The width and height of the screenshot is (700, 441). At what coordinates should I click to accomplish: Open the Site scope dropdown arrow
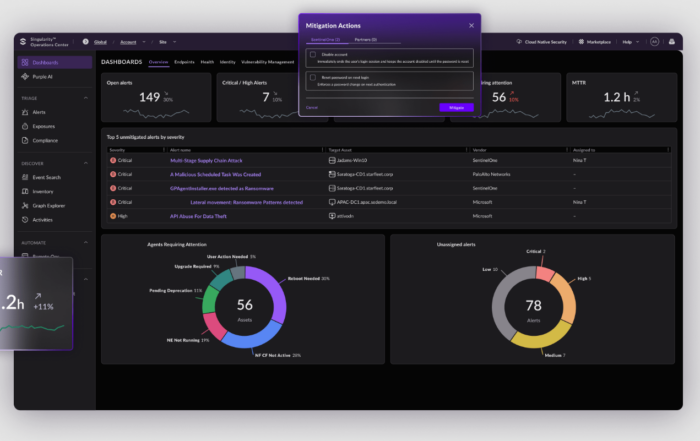pyautogui.click(x=175, y=42)
